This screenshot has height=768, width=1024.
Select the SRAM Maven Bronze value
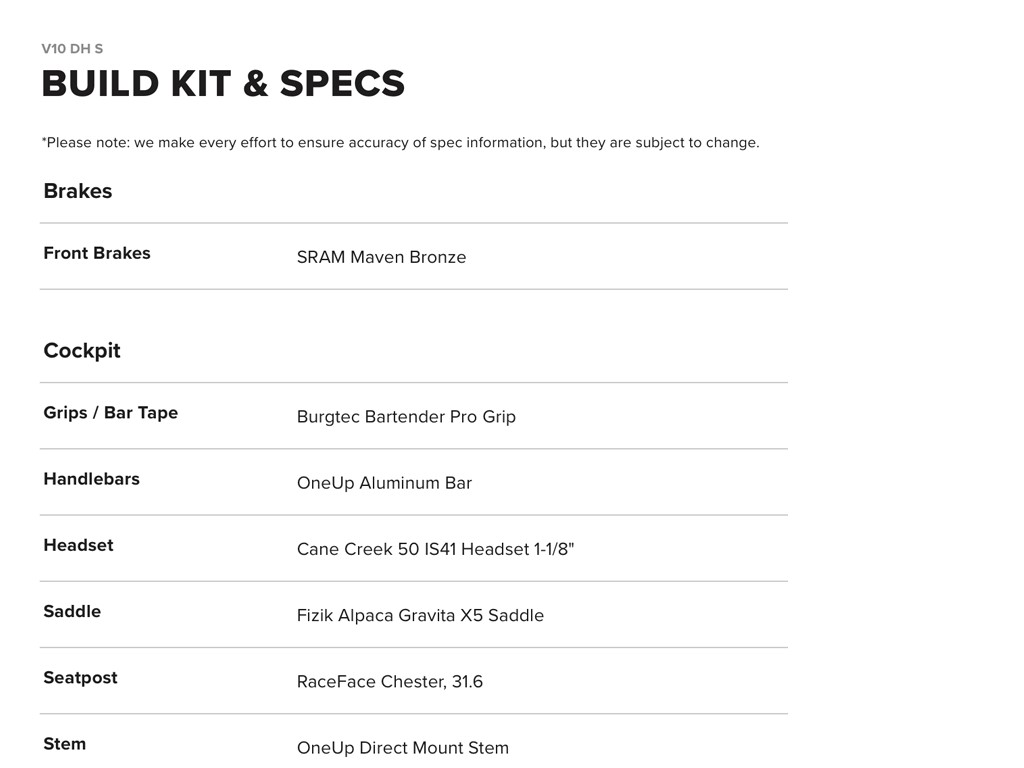click(381, 257)
